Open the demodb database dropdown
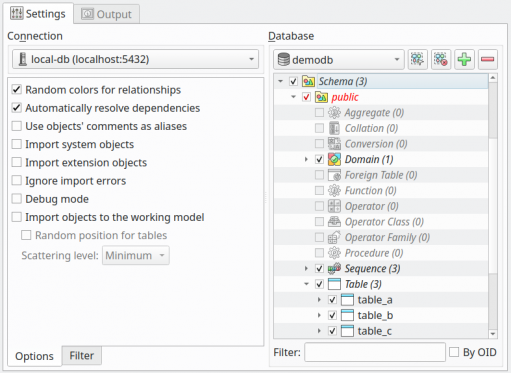 pyautogui.click(x=339, y=60)
